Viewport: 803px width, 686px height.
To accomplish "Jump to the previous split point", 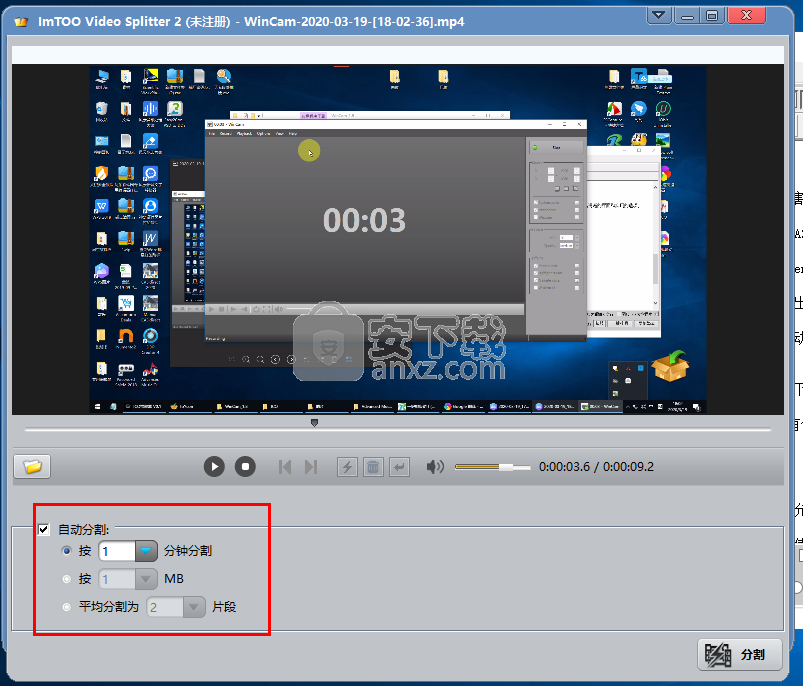I will coord(285,467).
